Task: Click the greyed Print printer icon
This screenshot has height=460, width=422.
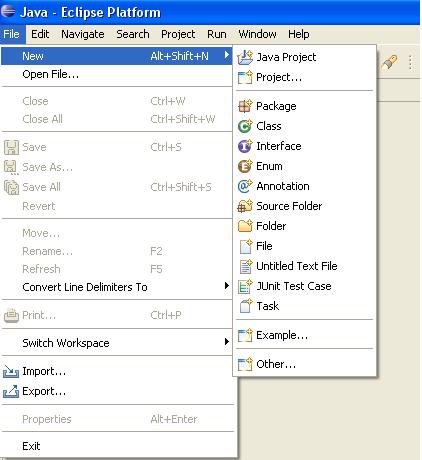Action: pyautogui.click(x=11, y=315)
